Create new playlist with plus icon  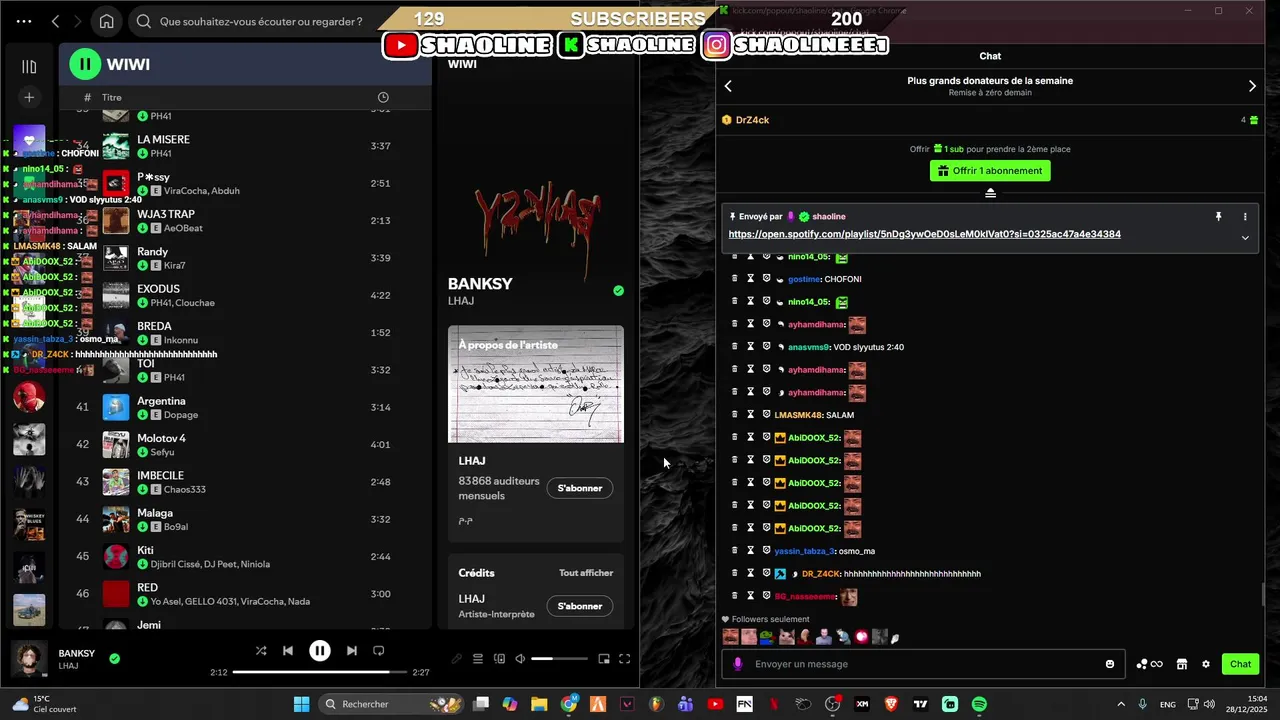coord(29,97)
